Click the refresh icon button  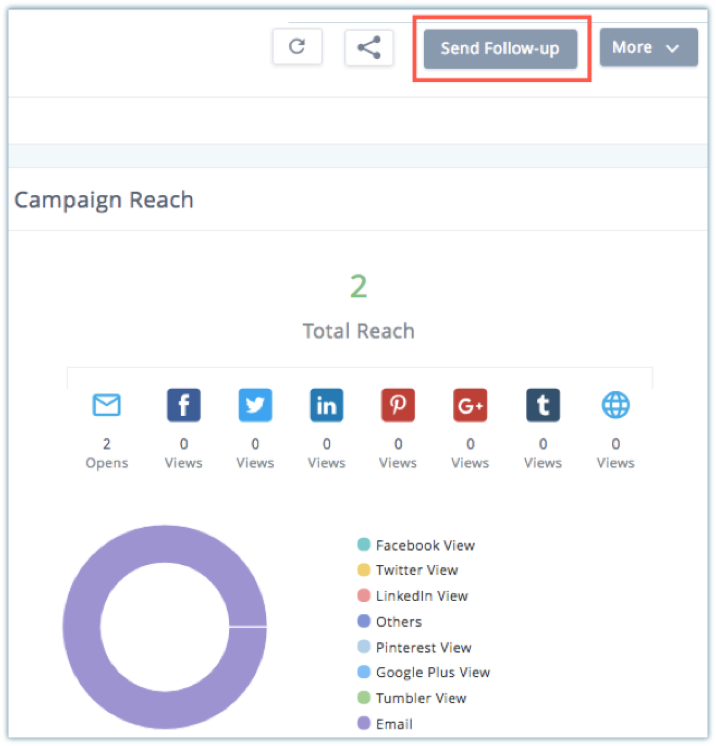(297, 47)
